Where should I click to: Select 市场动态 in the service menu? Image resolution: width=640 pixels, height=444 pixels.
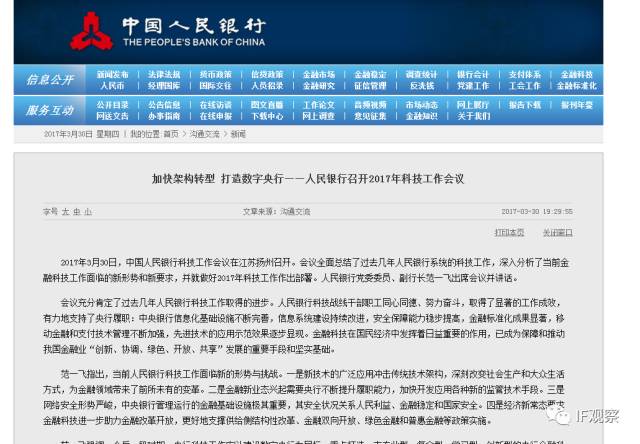coord(422,105)
